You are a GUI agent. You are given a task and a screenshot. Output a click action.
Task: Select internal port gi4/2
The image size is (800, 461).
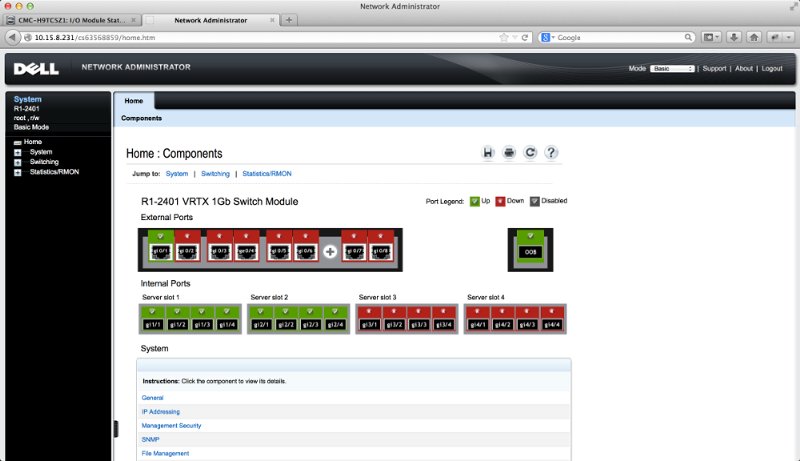[x=503, y=319]
